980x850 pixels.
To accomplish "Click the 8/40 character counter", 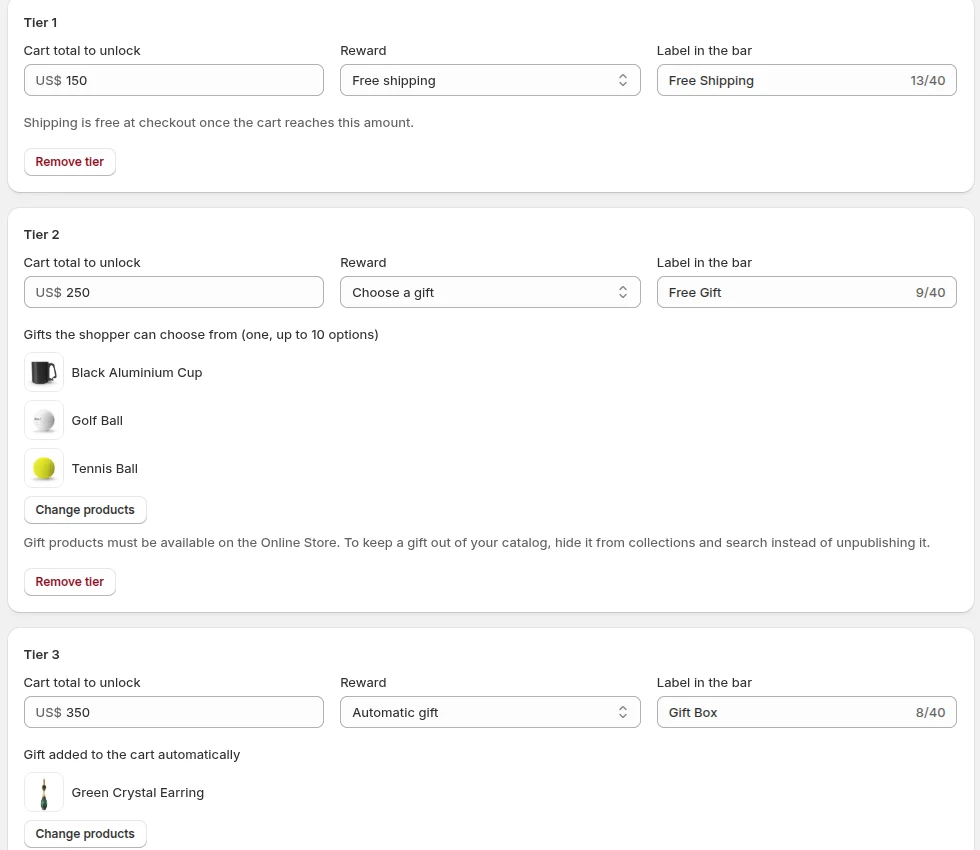I will [x=930, y=712].
